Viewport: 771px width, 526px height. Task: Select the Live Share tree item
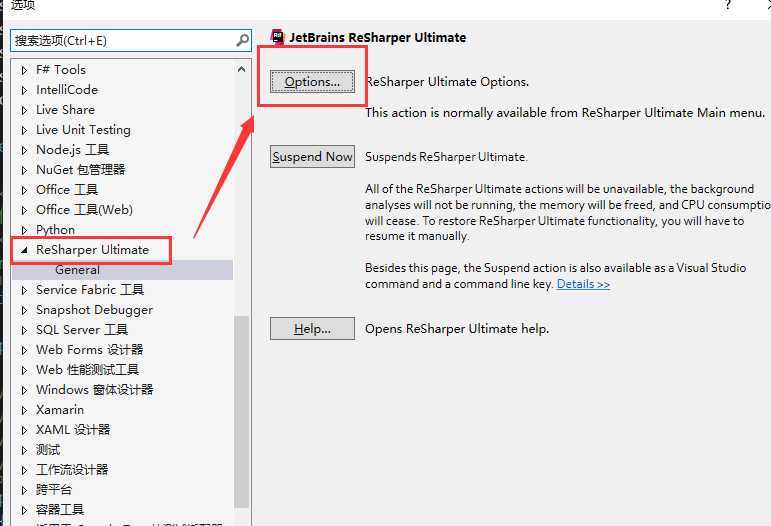pos(65,110)
